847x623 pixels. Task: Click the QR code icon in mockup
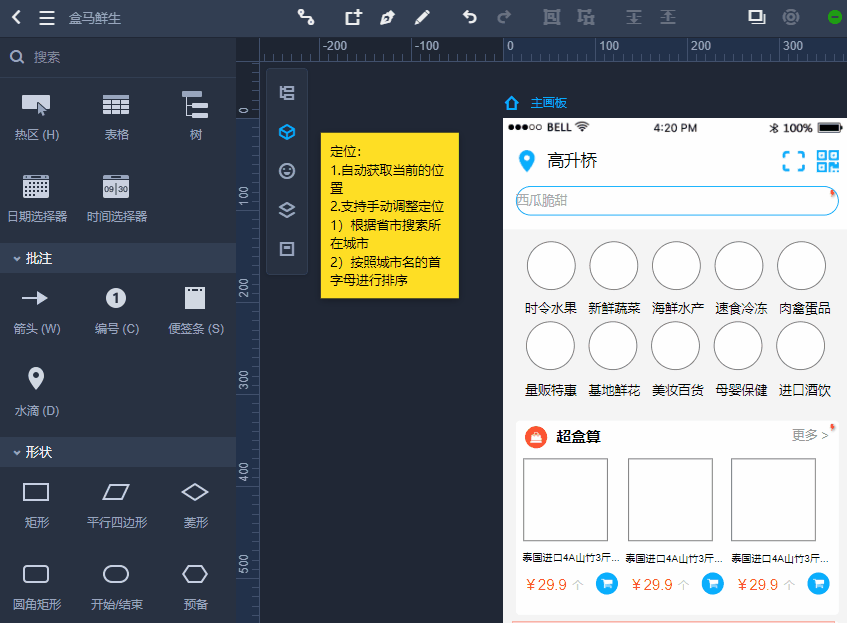click(828, 161)
